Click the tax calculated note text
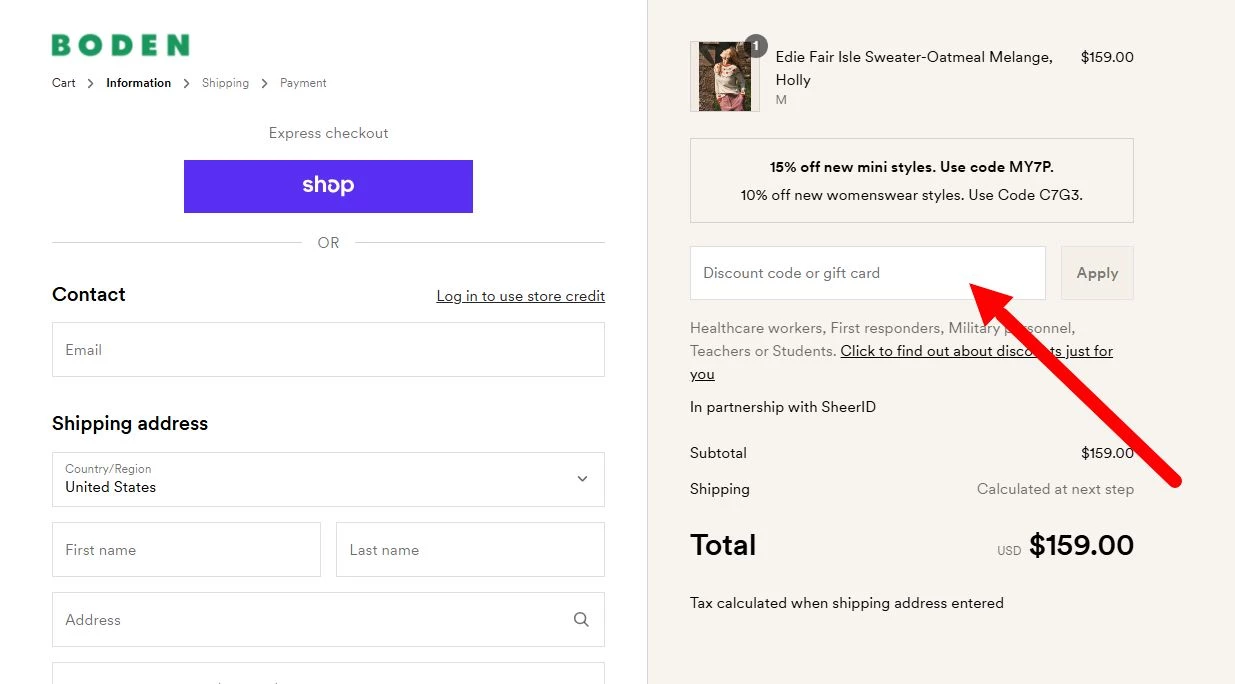The width and height of the screenshot is (1235, 684). click(x=847, y=603)
